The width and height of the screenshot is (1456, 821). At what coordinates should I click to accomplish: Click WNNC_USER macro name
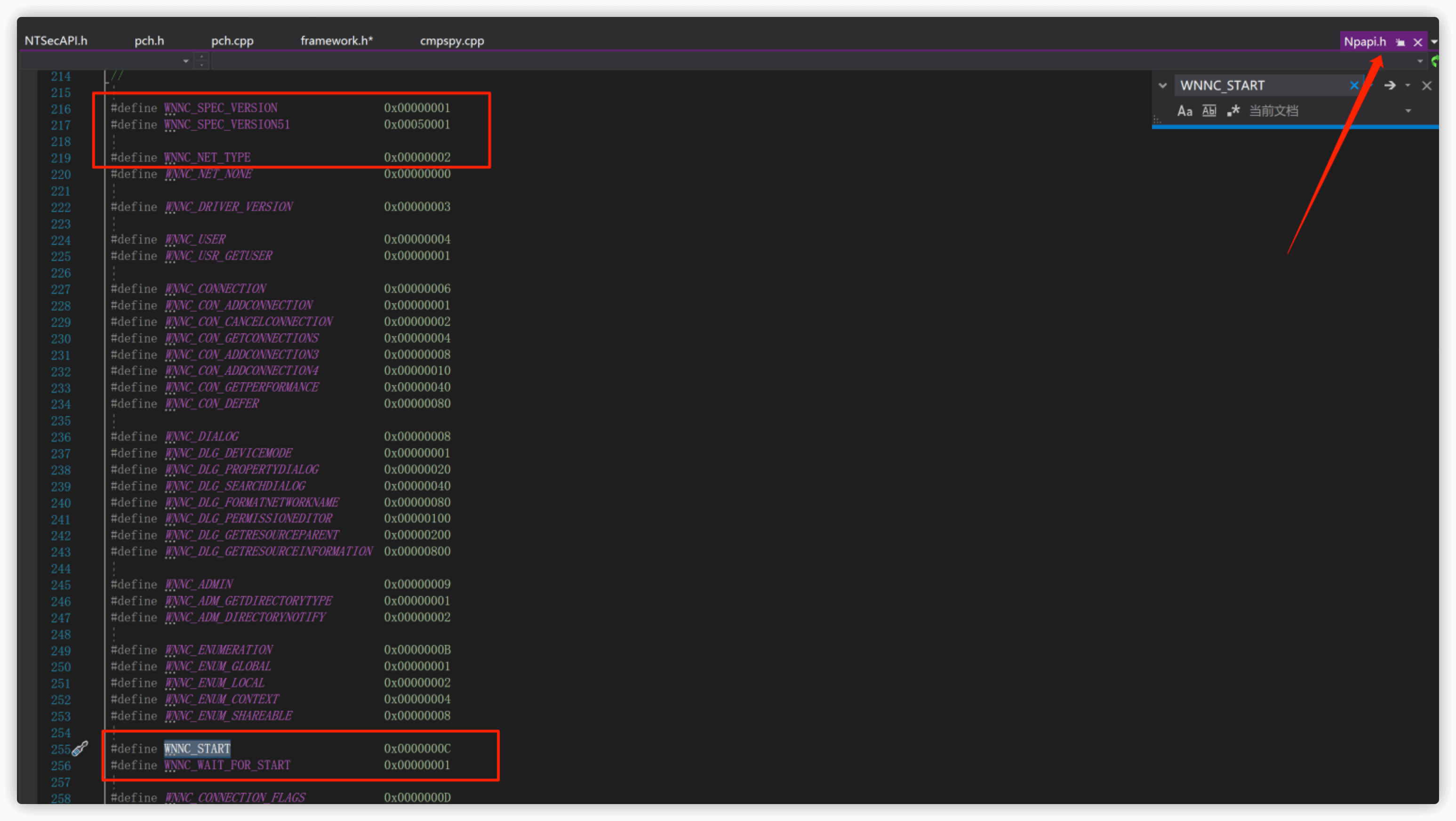[195, 239]
